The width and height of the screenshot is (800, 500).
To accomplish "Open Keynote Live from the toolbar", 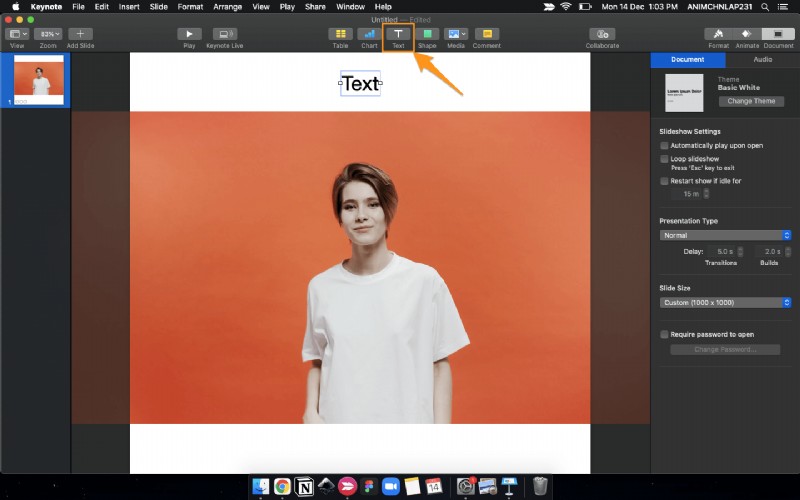I will (224, 34).
